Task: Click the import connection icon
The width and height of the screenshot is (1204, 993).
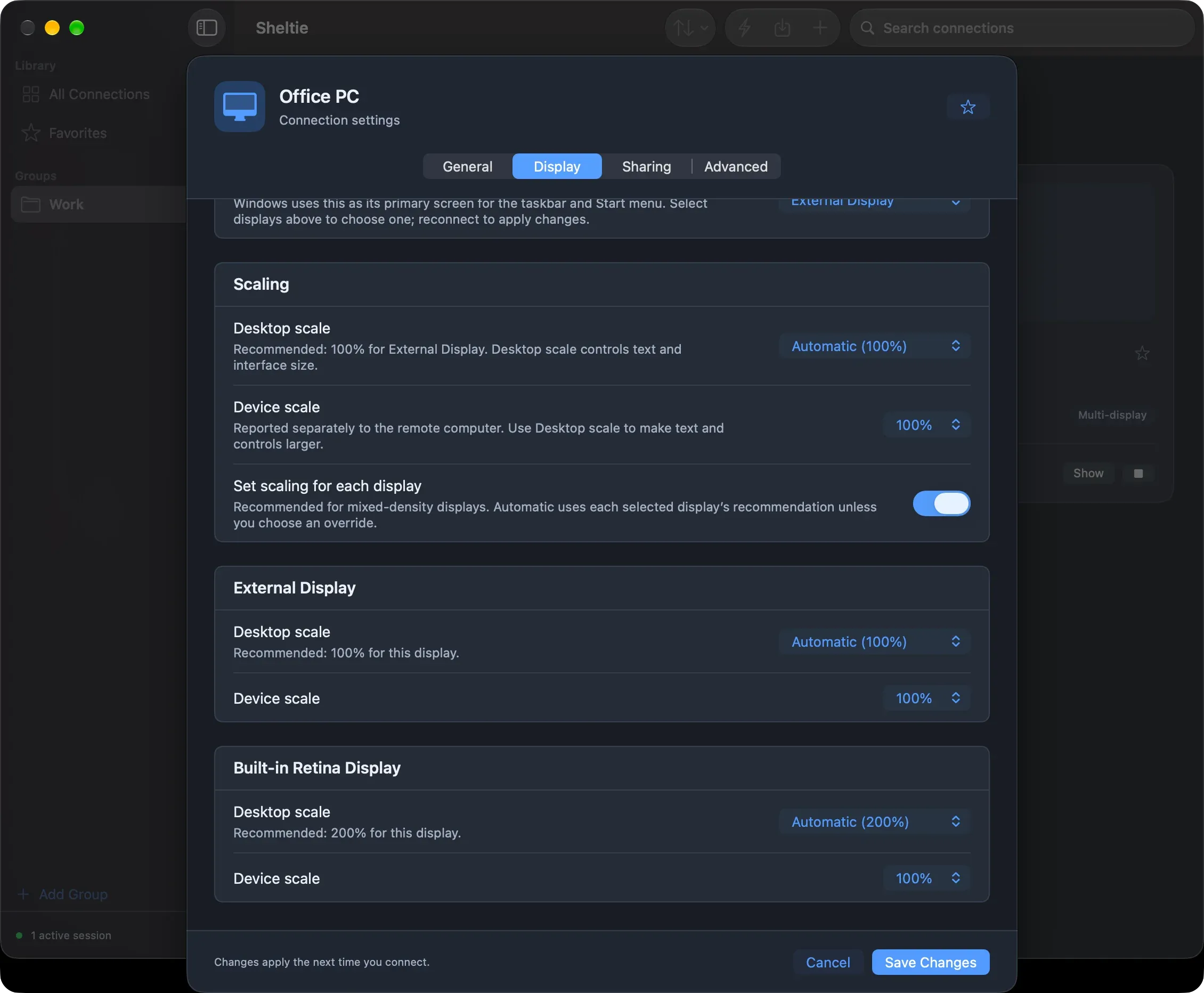Action: [782, 28]
